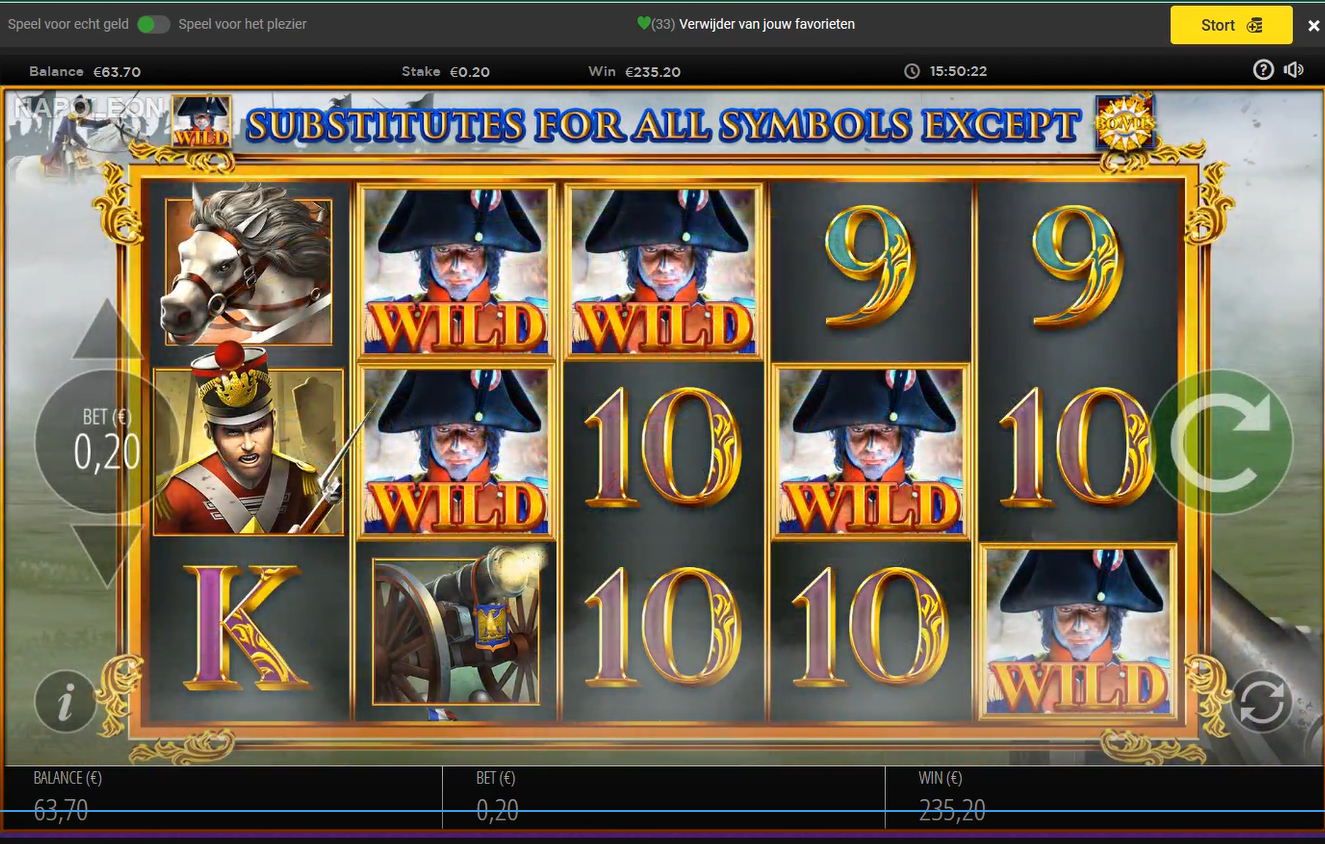Screen dimensions: 1325x844
Task: Open the autoplay circular arrows button
Action: click(x=1261, y=701)
